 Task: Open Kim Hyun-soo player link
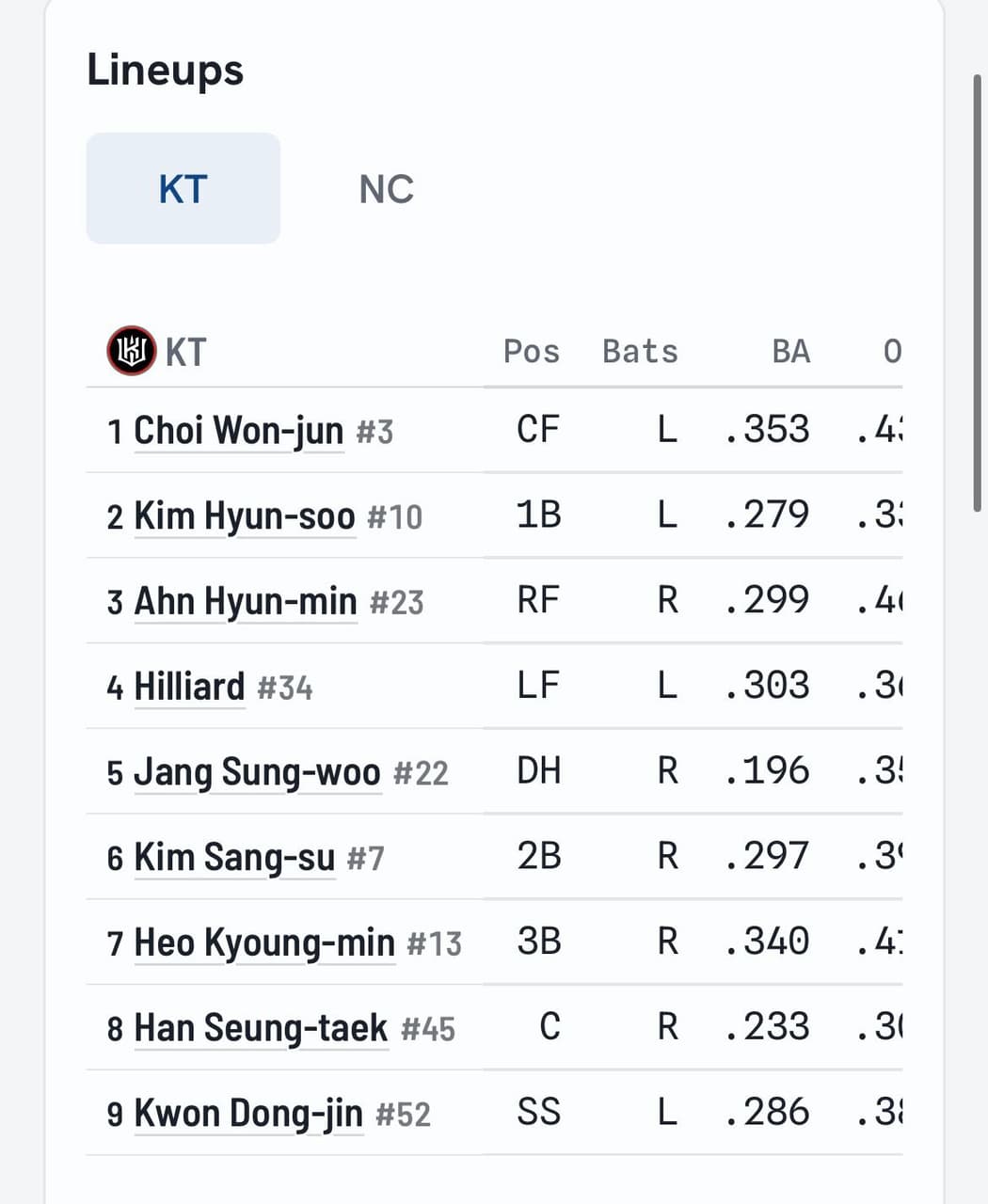(x=245, y=516)
